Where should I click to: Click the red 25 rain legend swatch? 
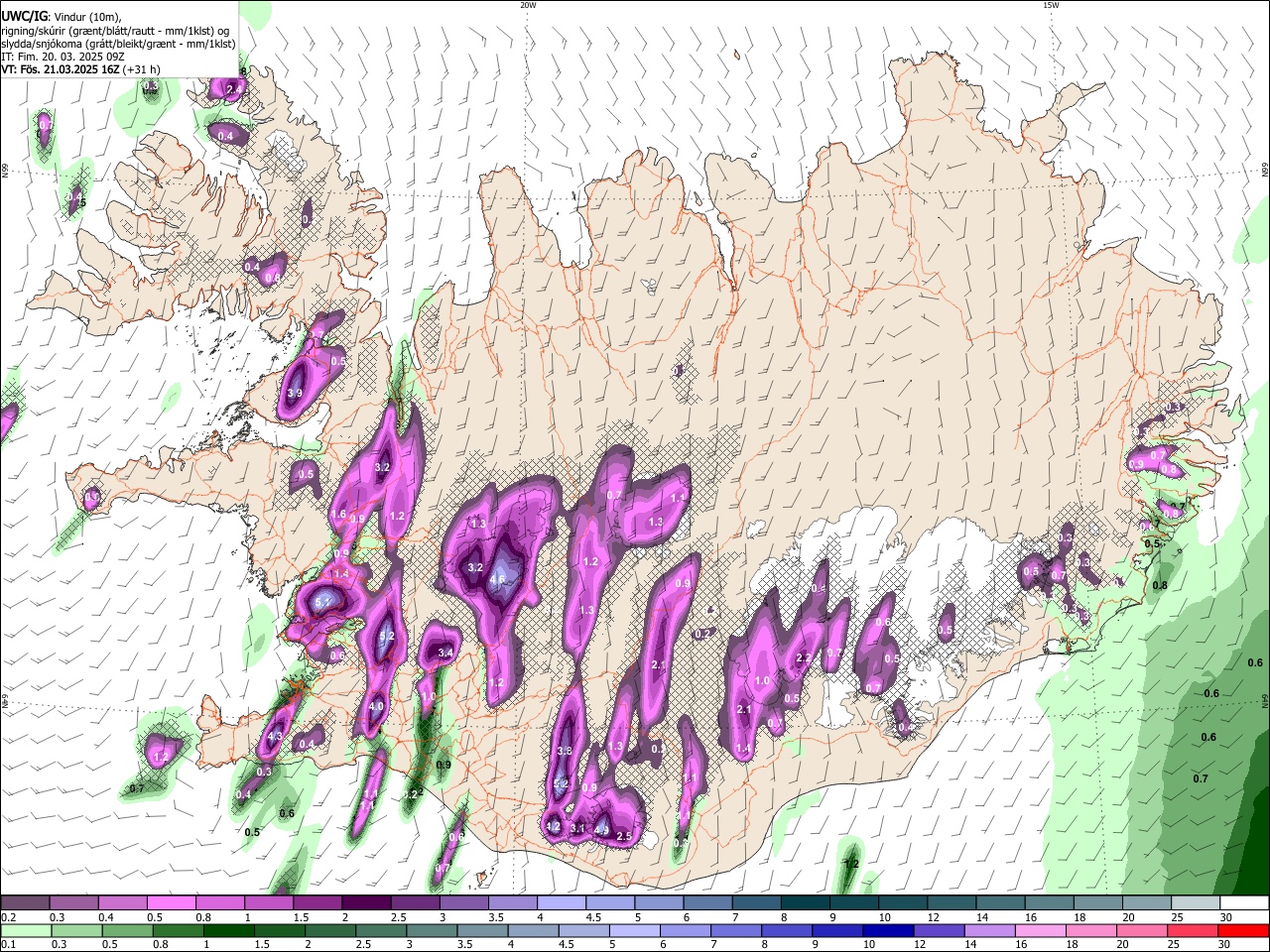(x=1192, y=930)
